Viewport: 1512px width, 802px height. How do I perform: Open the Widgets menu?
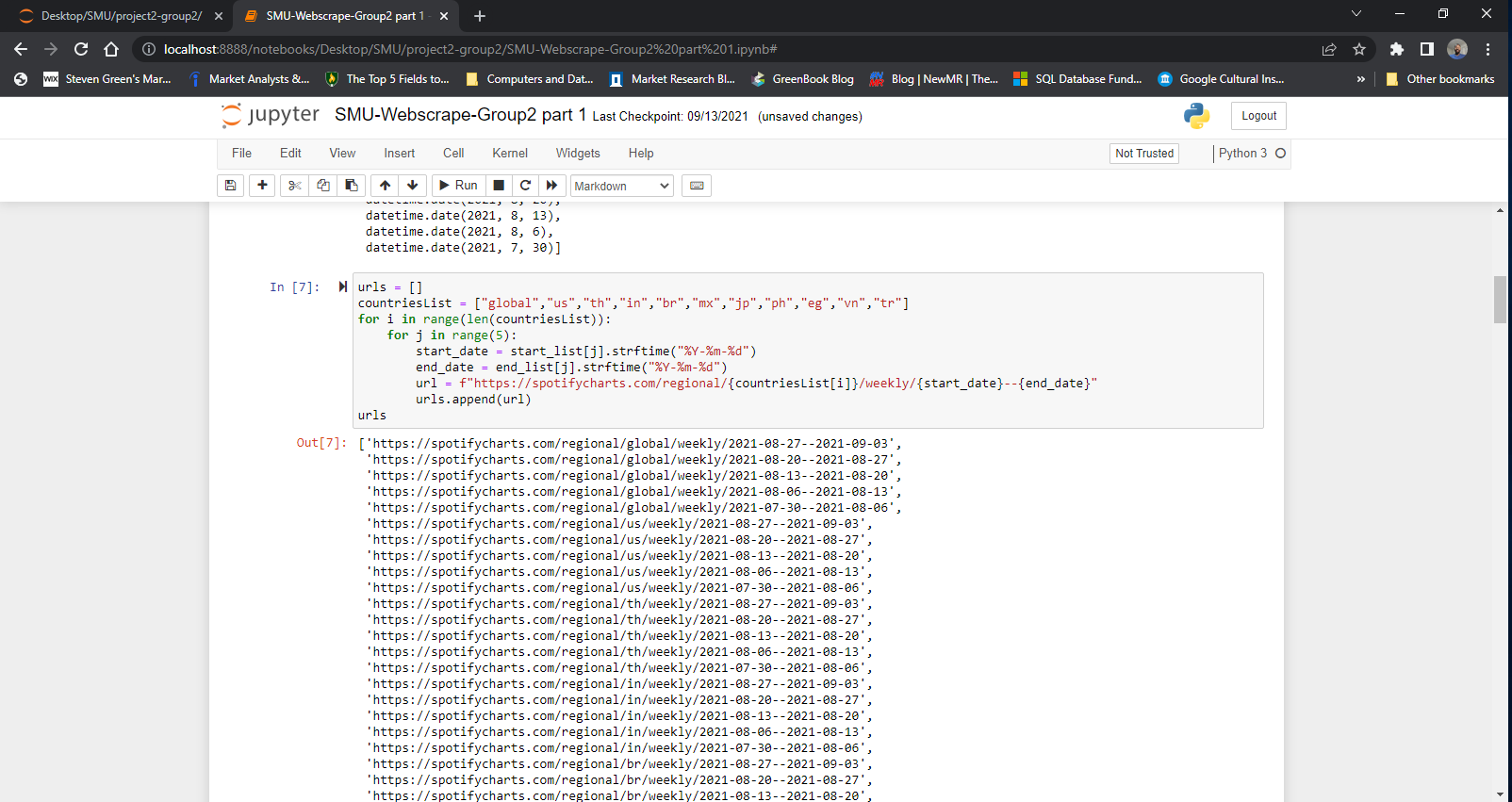(x=578, y=153)
